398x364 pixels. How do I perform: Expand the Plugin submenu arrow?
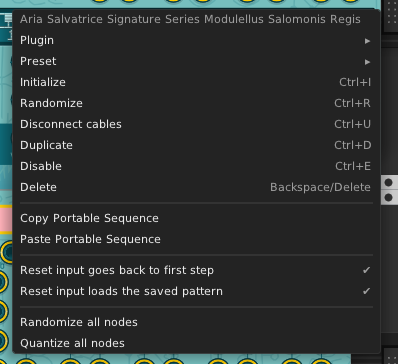click(x=367, y=41)
